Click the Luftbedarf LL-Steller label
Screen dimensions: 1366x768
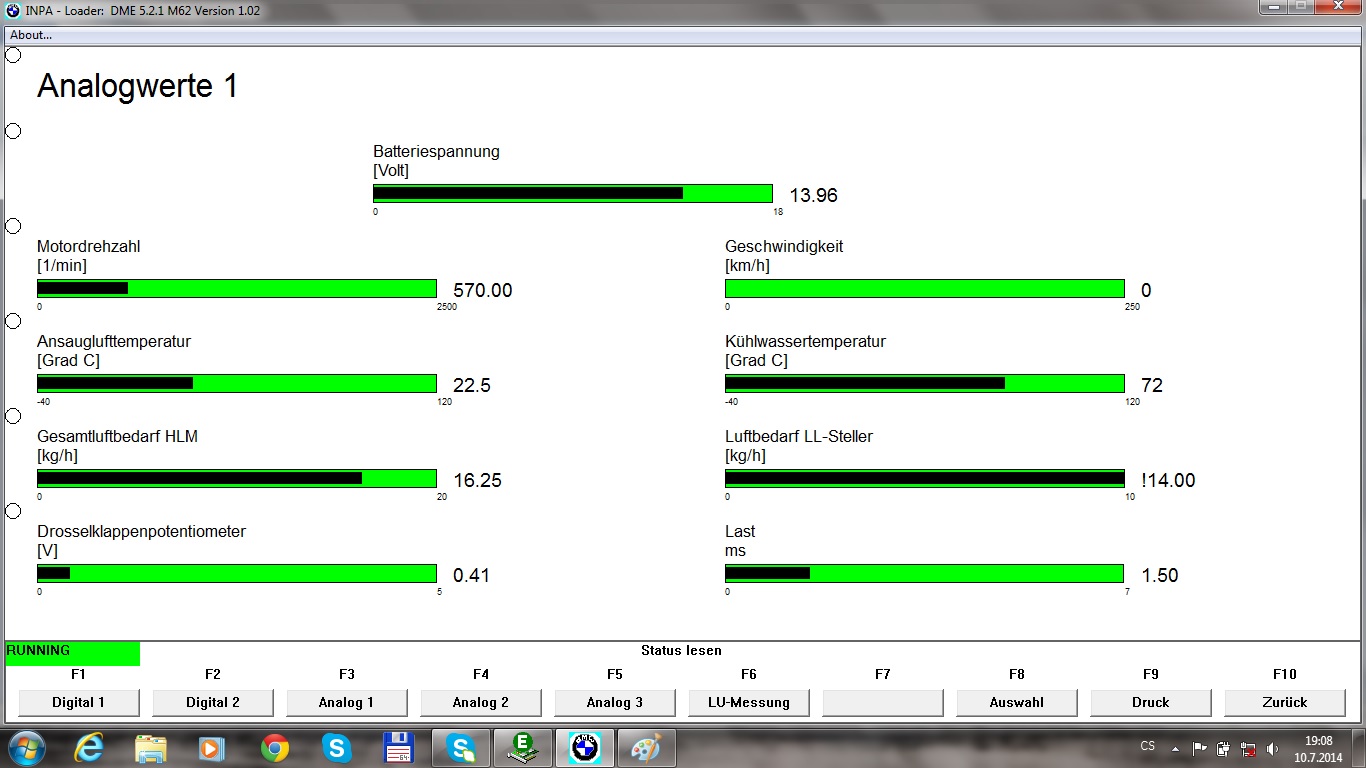799,437
